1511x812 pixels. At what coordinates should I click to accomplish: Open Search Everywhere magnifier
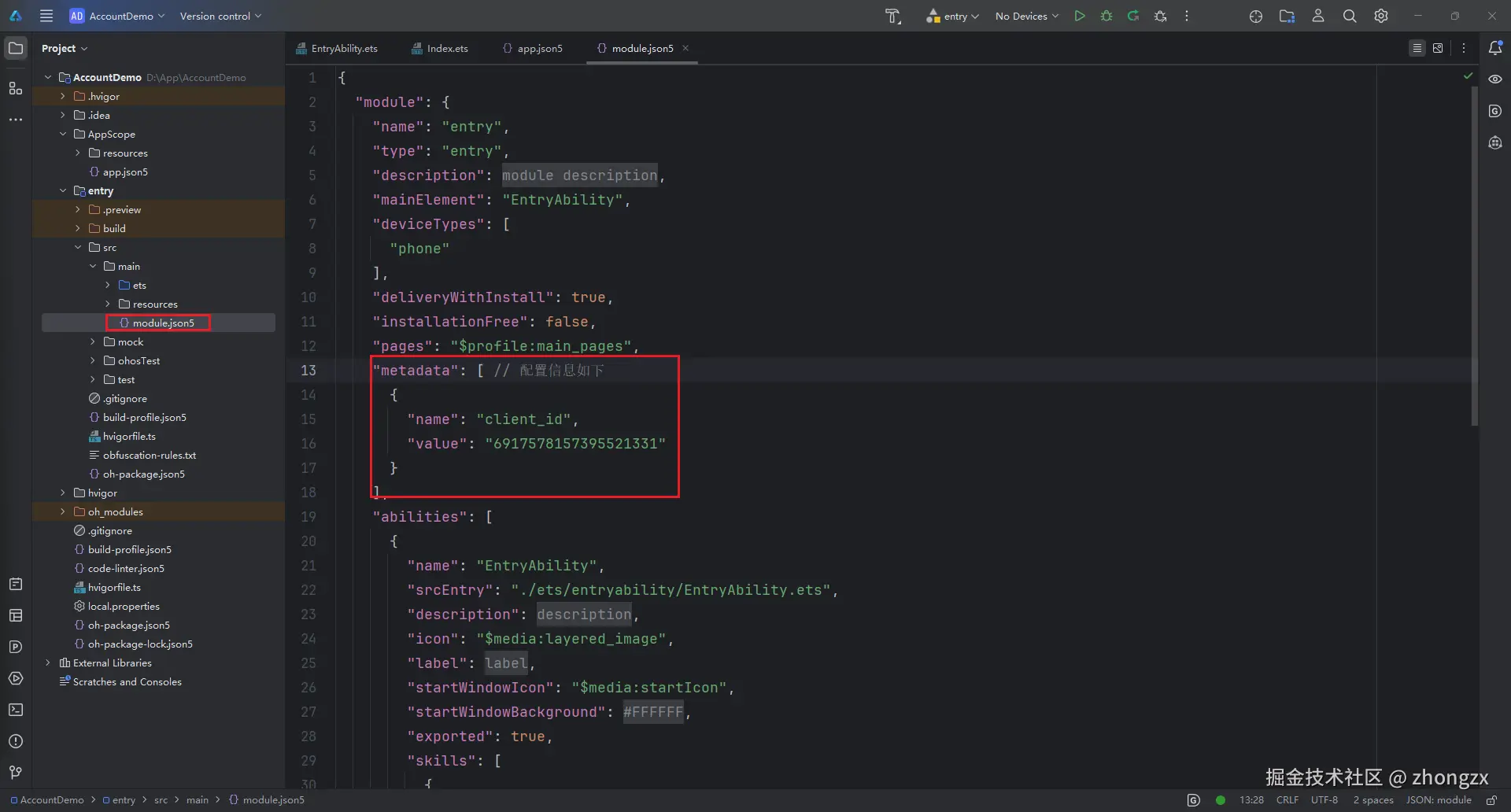point(1350,16)
